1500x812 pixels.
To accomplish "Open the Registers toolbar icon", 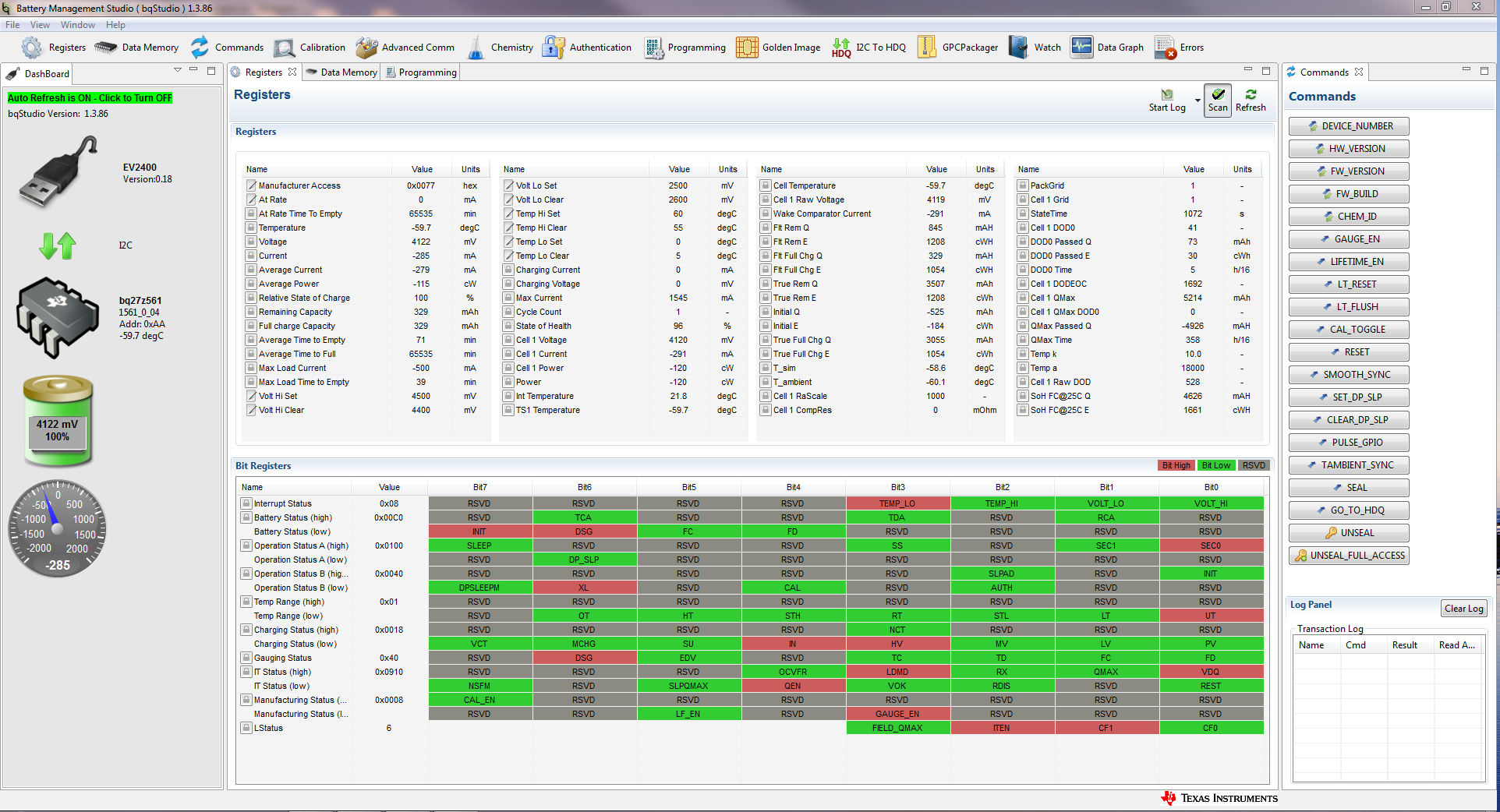I will click(x=53, y=48).
